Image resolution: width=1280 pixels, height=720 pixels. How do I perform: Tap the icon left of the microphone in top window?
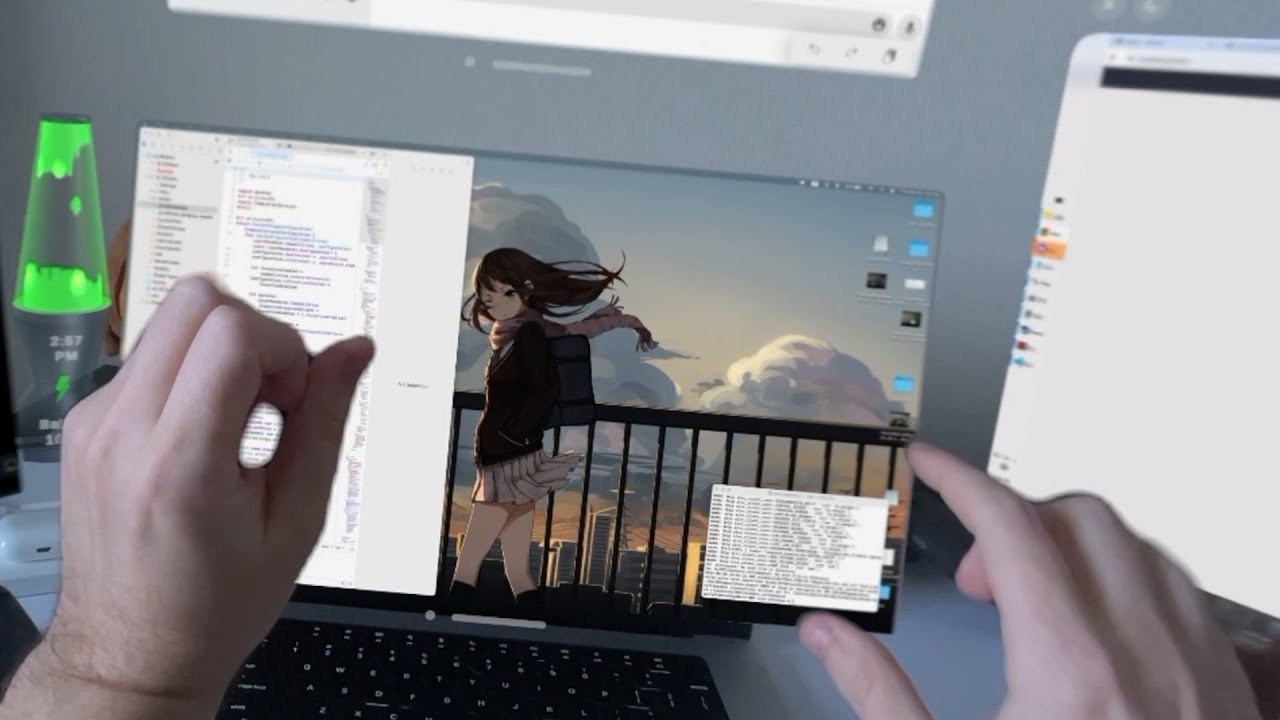click(878, 24)
